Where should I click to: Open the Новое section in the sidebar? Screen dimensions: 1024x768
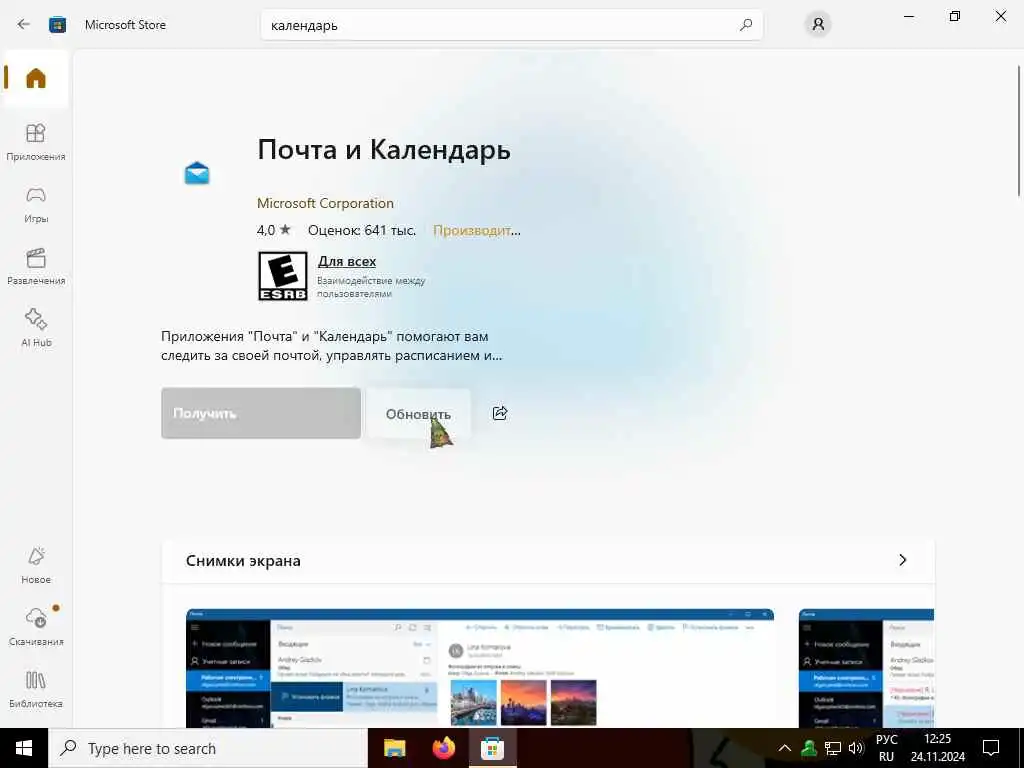[x=35, y=566]
